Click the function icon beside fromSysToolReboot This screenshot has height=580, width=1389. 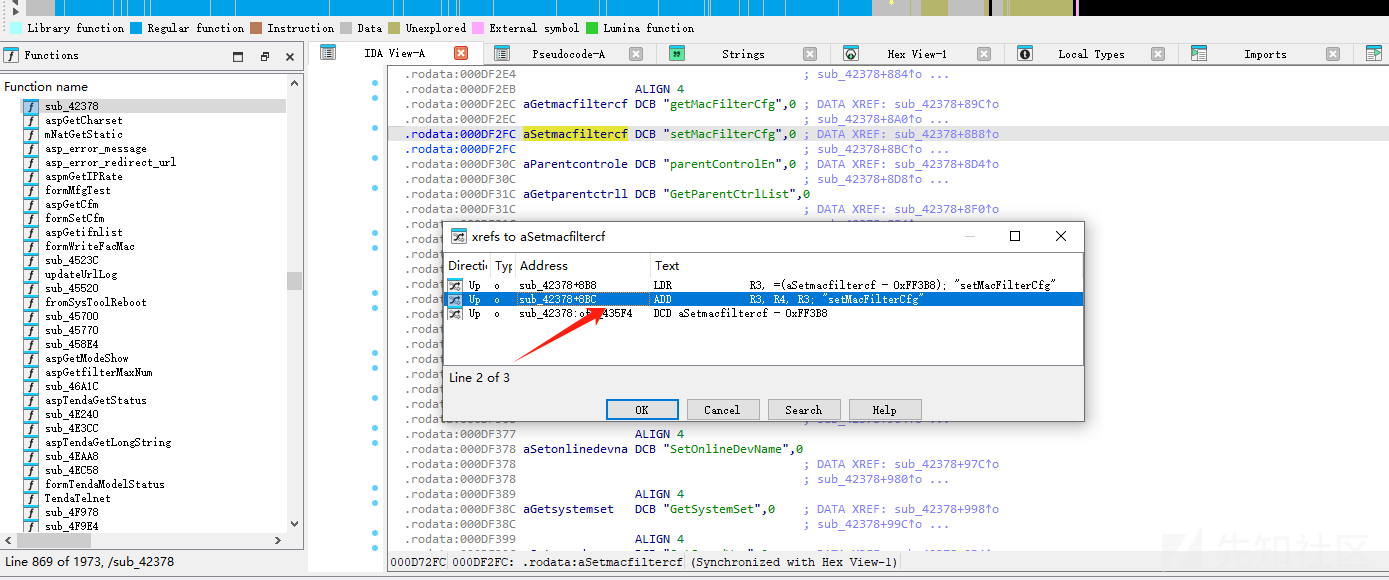pyautogui.click(x=32, y=302)
